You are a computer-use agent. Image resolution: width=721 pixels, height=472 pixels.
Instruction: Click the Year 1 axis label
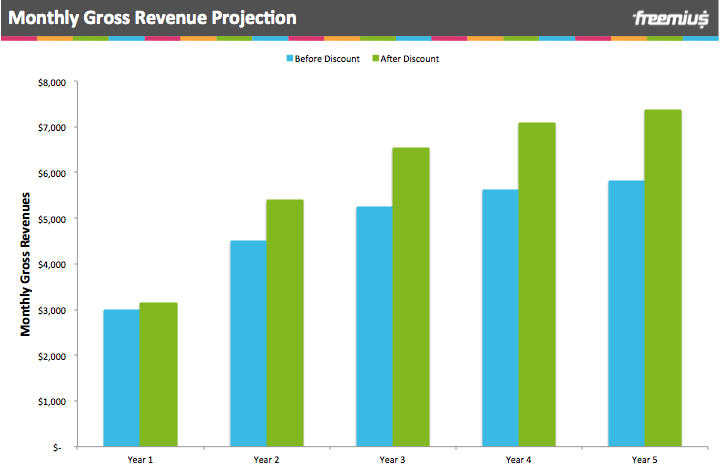(x=140, y=460)
